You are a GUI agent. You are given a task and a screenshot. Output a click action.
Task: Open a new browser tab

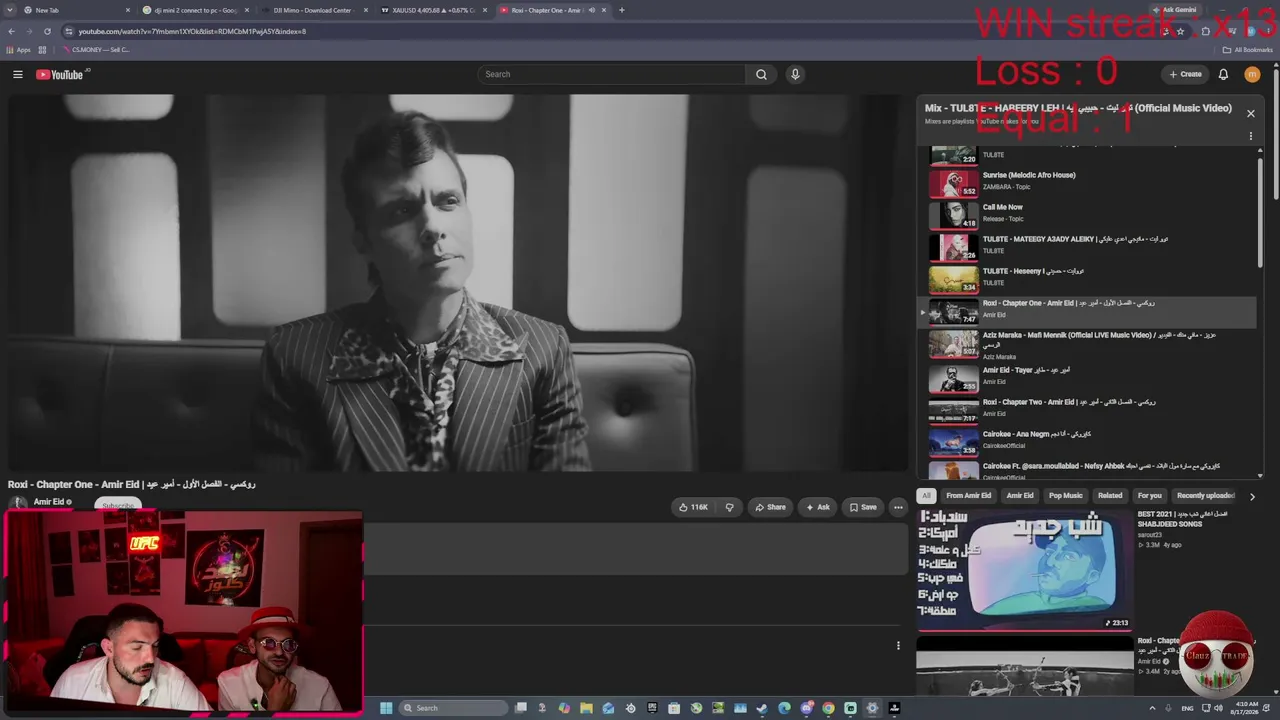pos(621,10)
